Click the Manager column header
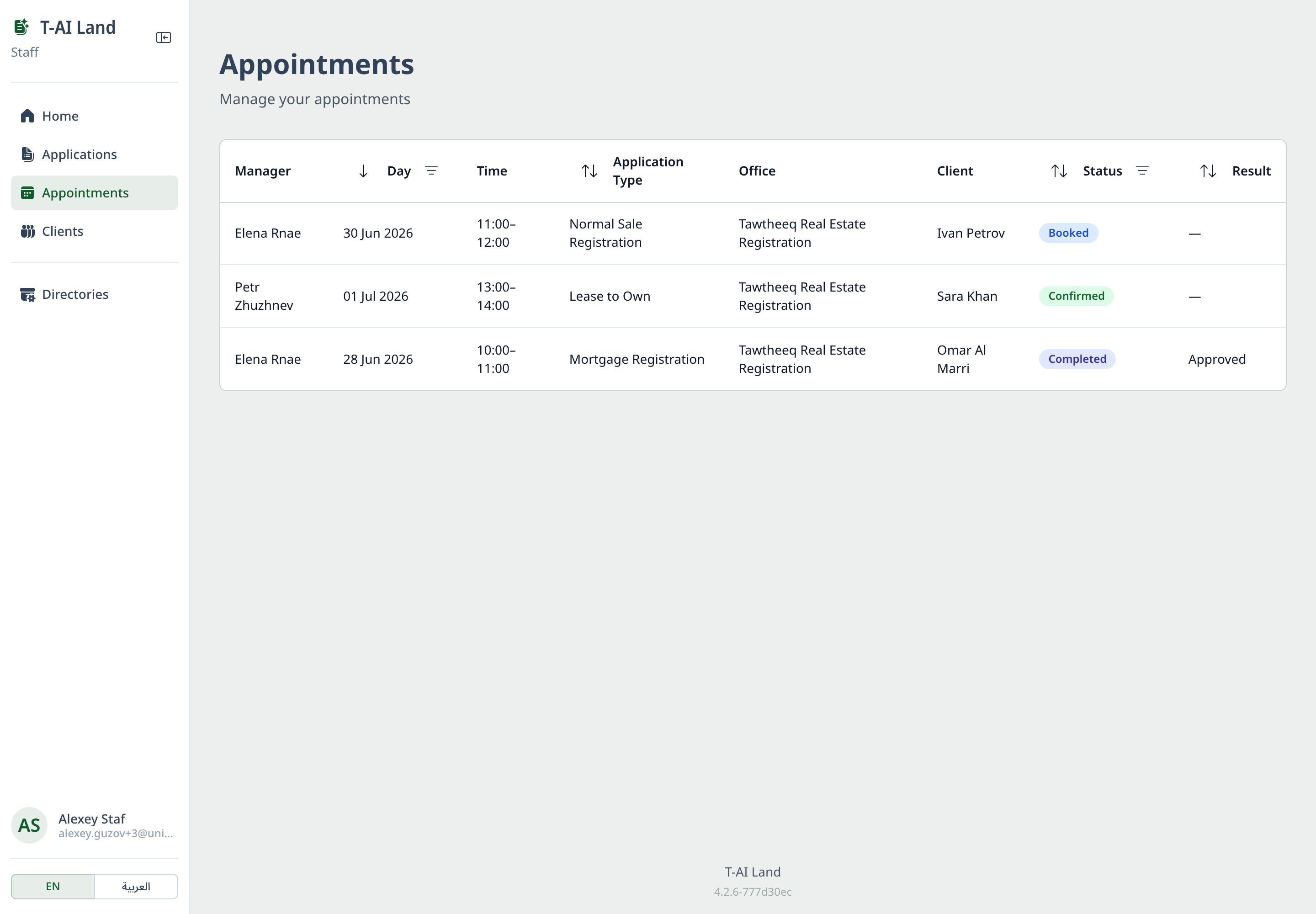The width and height of the screenshot is (1316, 914). [x=263, y=171]
